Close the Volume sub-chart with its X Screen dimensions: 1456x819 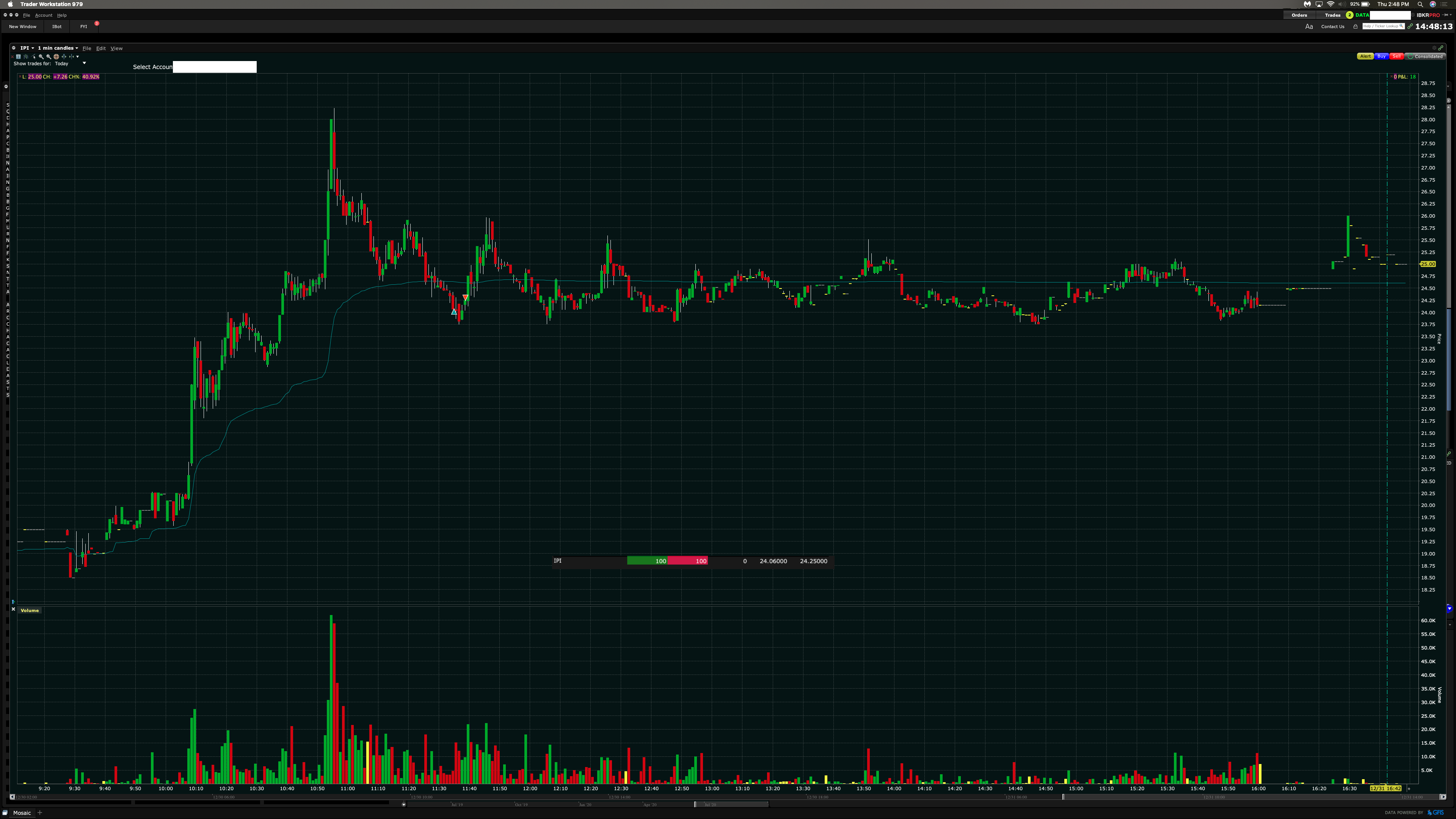(13, 609)
